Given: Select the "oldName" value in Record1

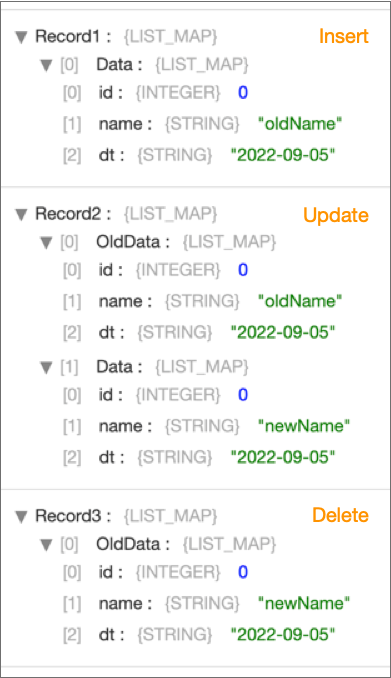Looking at the screenshot, I should (x=300, y=124).
